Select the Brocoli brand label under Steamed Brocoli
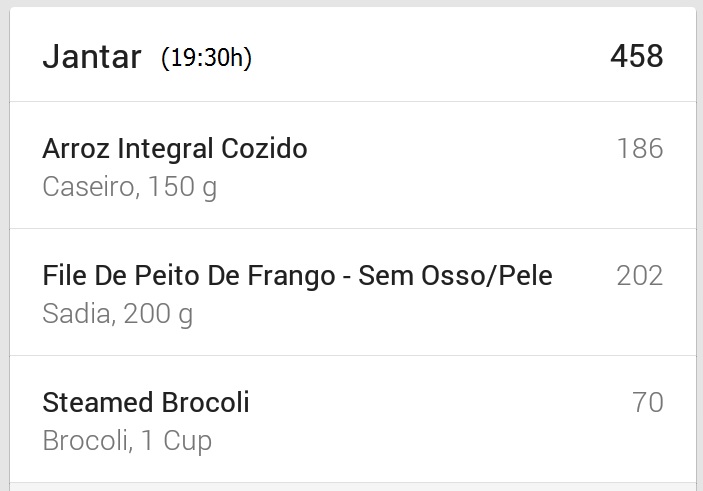 tap(85, 440)
